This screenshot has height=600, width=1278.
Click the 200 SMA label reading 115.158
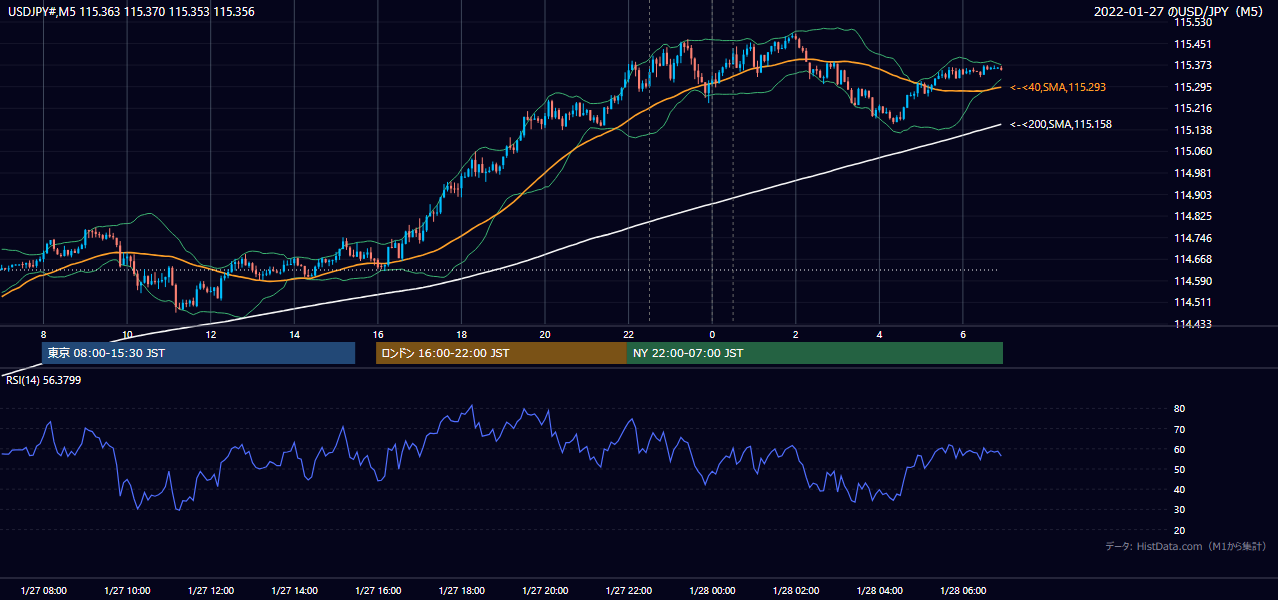(1061, 125)
